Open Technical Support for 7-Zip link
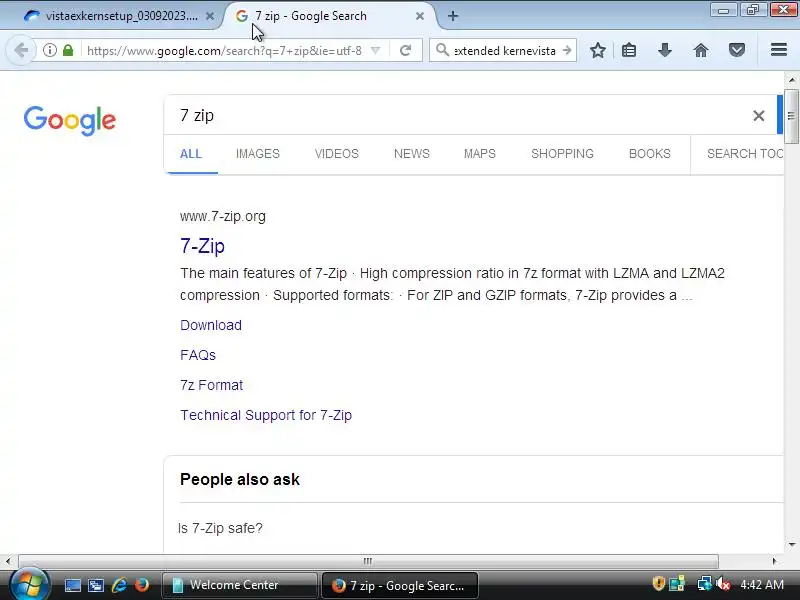800x600 pixels. 266,415
